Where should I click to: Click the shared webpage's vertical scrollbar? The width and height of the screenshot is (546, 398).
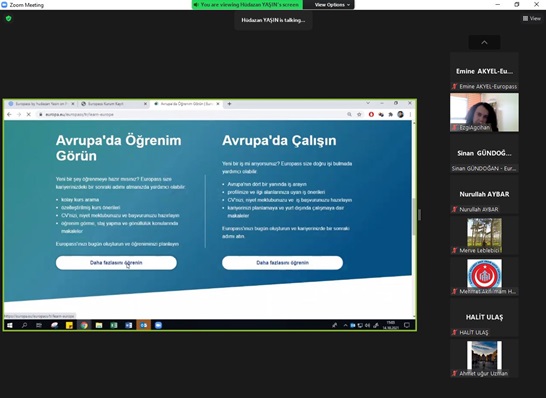tap(414, 217)
